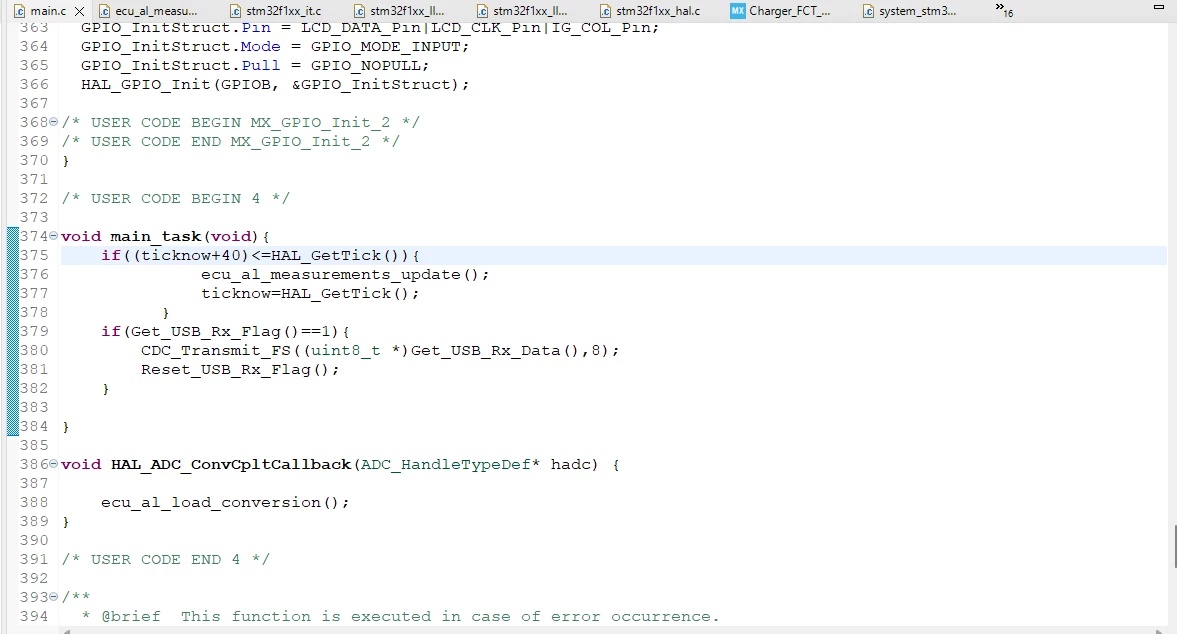Click the USER CODE BEGIN MX_GPIO_Init_2 comment
Image resolution: width=1177 pixels, height=634 pixels.
pos(241,122)
